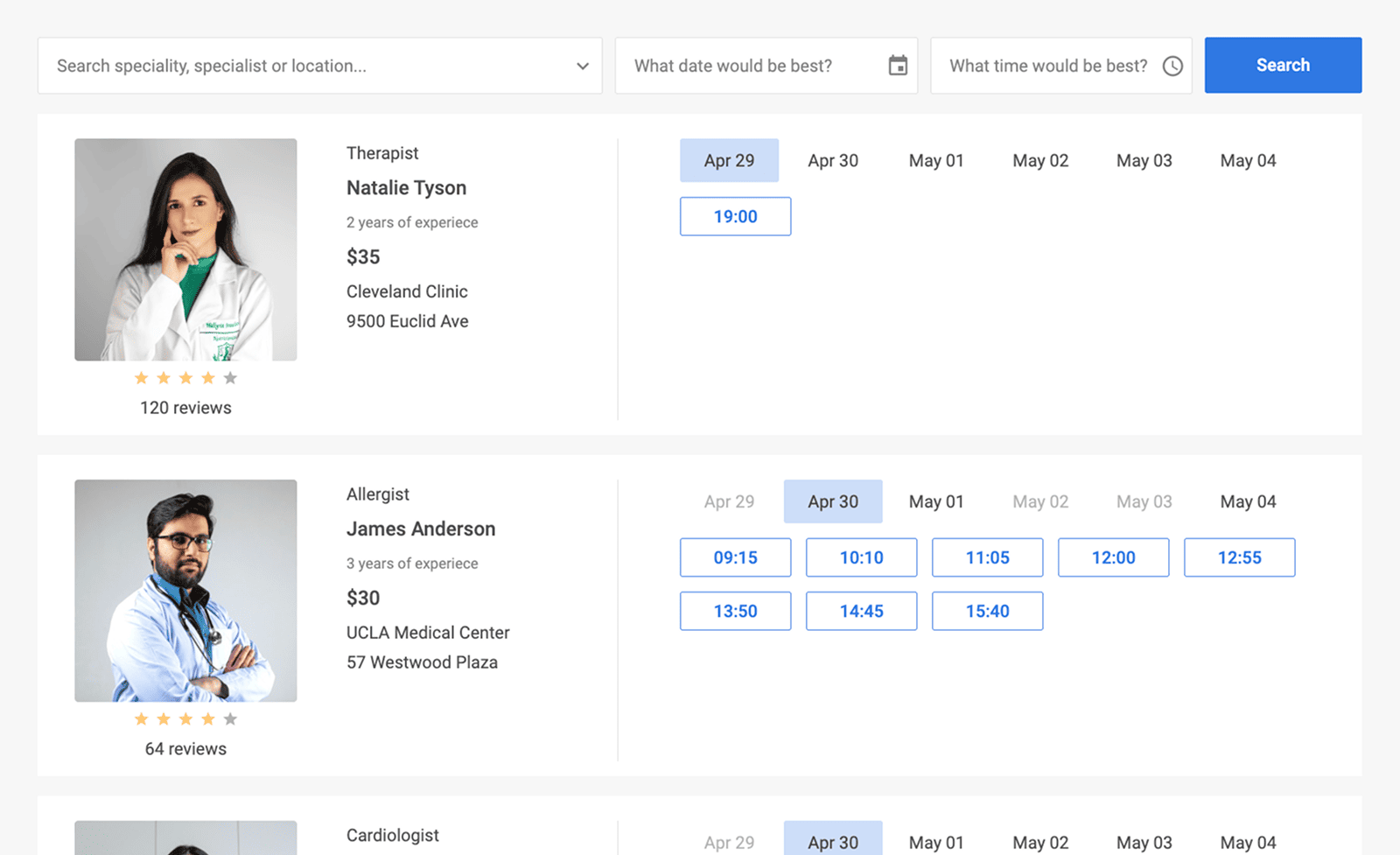The width and height of the screenshot is (1400, 855).
Task: Select May 01 tab for Natalie Tyson
Action: (x=936, y=160)
